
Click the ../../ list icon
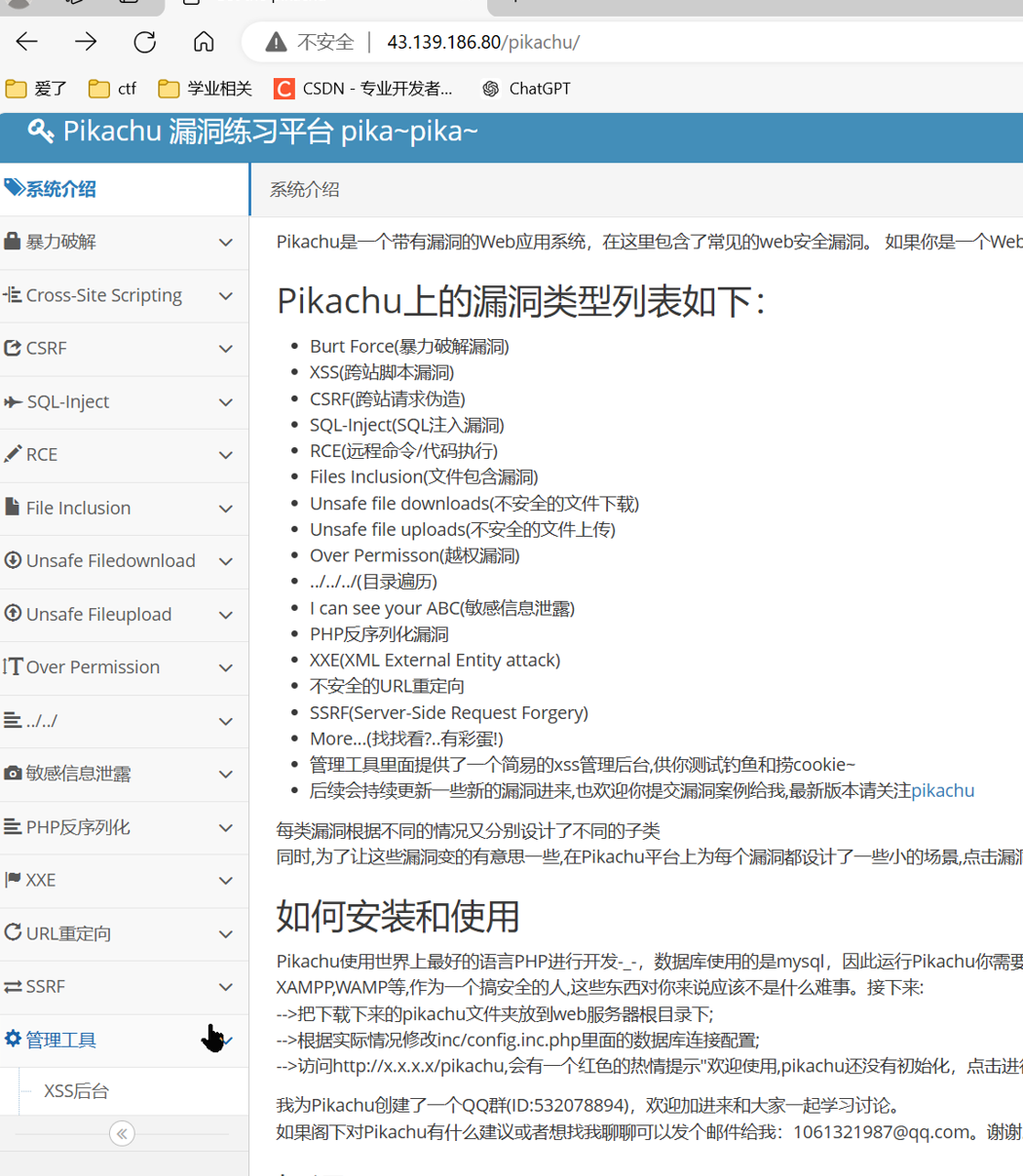13,720
